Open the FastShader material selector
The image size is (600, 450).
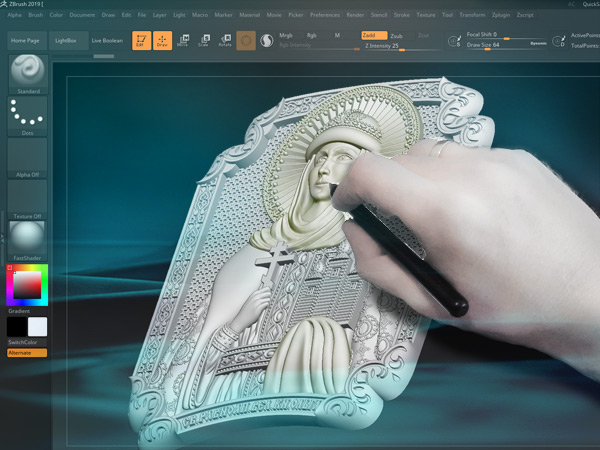(28, 241)
